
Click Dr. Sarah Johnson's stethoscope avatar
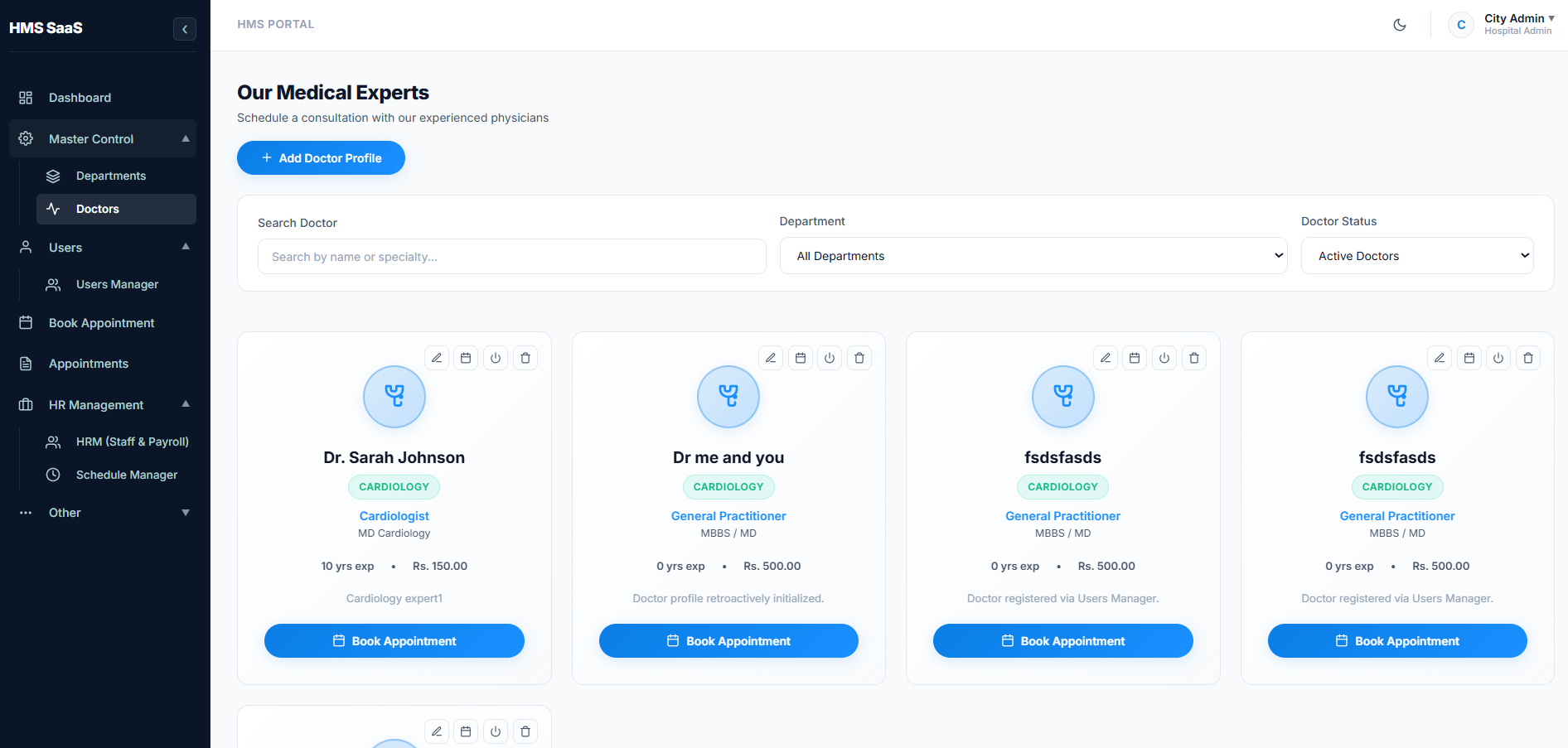click(x=394, y=397)
